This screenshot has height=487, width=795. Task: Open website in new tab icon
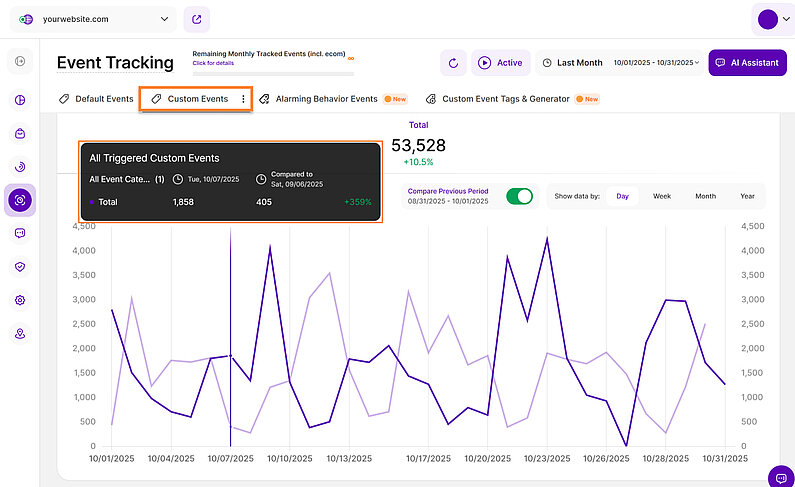[197, 19]
